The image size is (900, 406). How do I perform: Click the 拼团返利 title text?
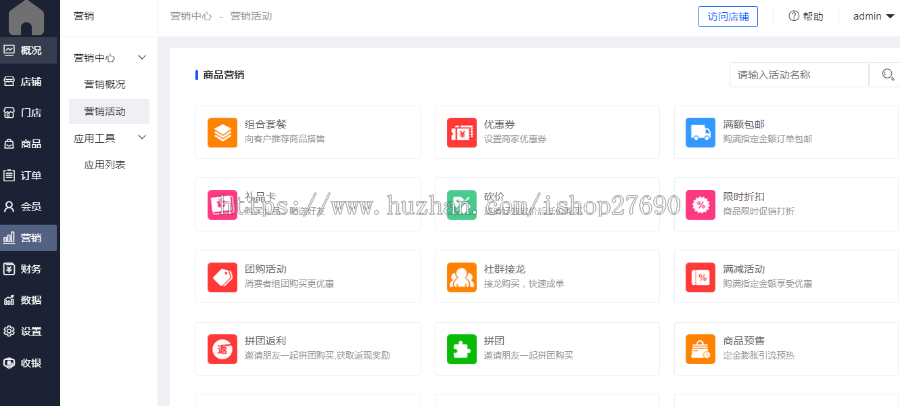click(x=266, y=341)
